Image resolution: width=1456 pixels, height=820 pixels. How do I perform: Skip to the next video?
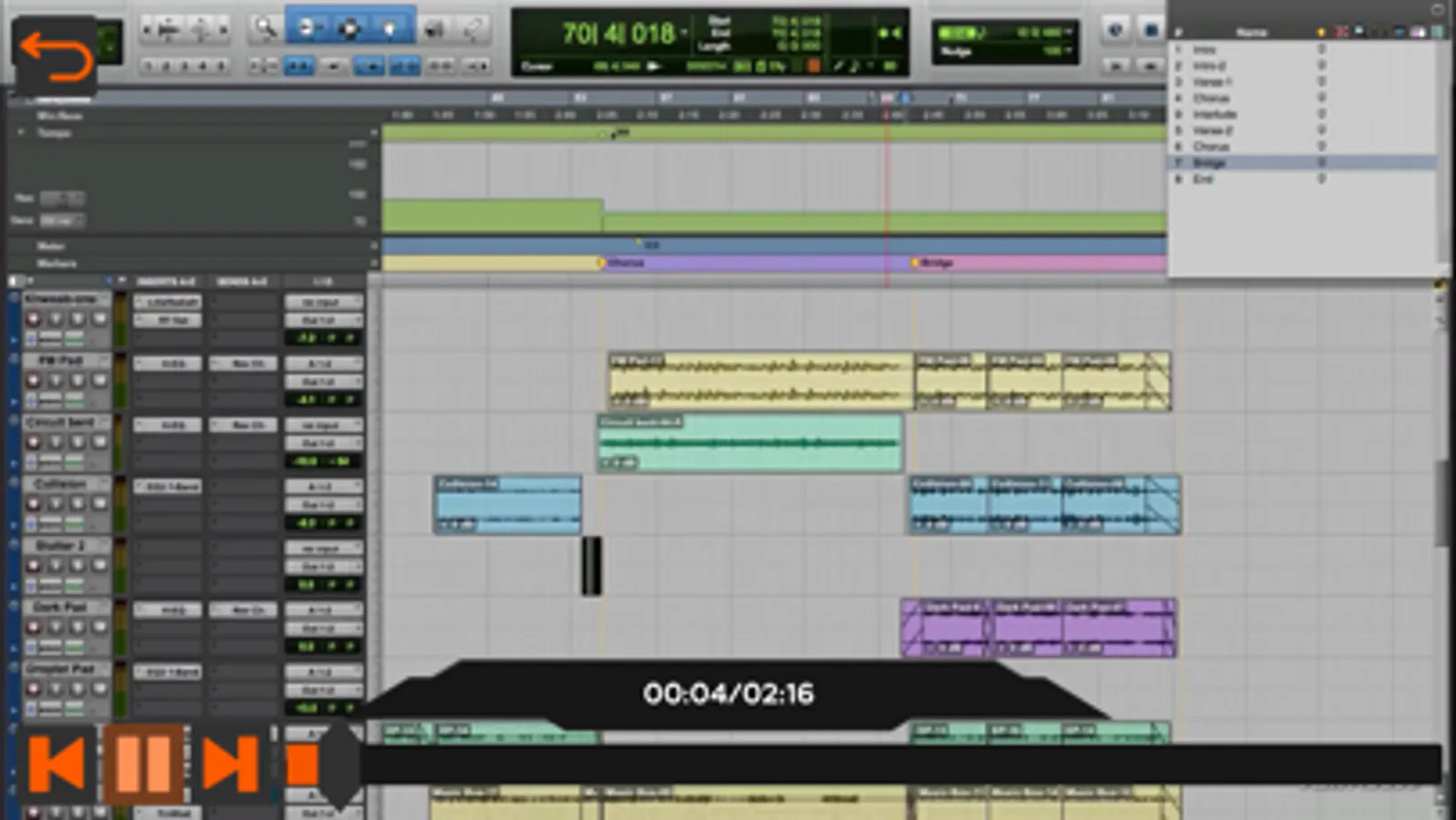[x=229, y=764]
